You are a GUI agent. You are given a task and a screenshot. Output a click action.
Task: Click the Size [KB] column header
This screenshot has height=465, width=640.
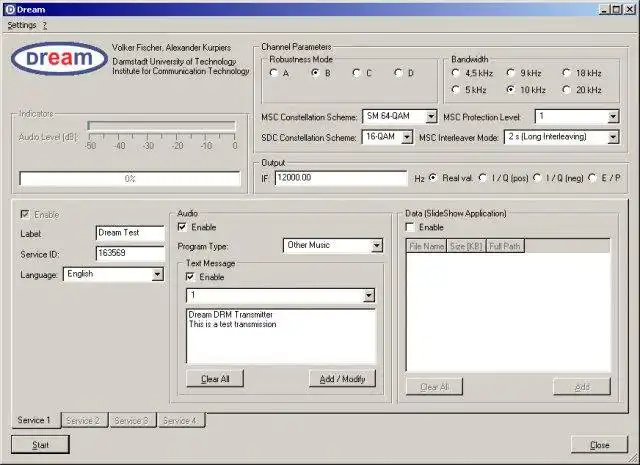[466, 246]
